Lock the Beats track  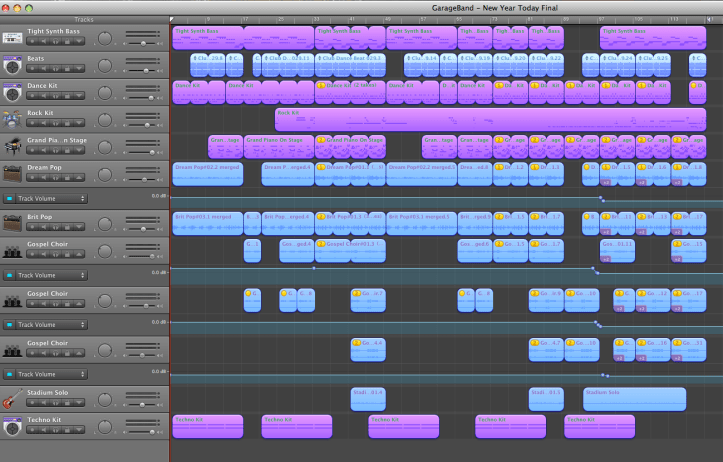(67, 69)
